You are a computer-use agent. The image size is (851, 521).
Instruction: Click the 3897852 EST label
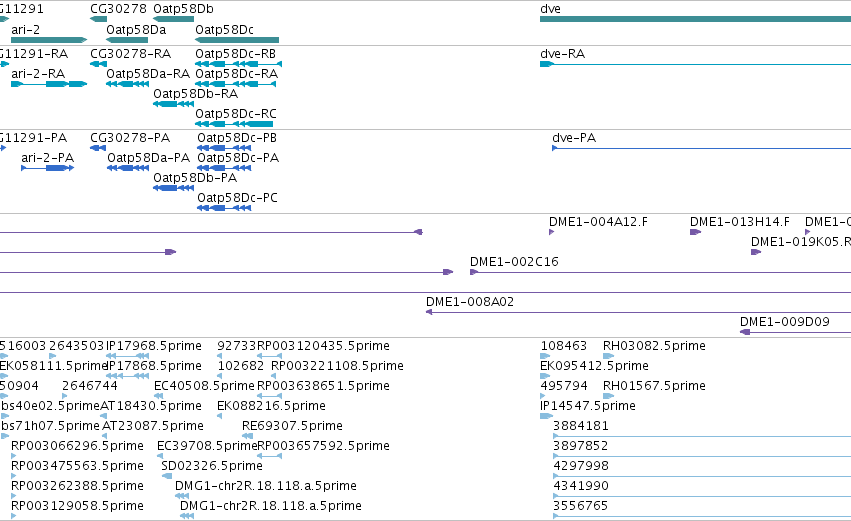(x=581, y=446)
